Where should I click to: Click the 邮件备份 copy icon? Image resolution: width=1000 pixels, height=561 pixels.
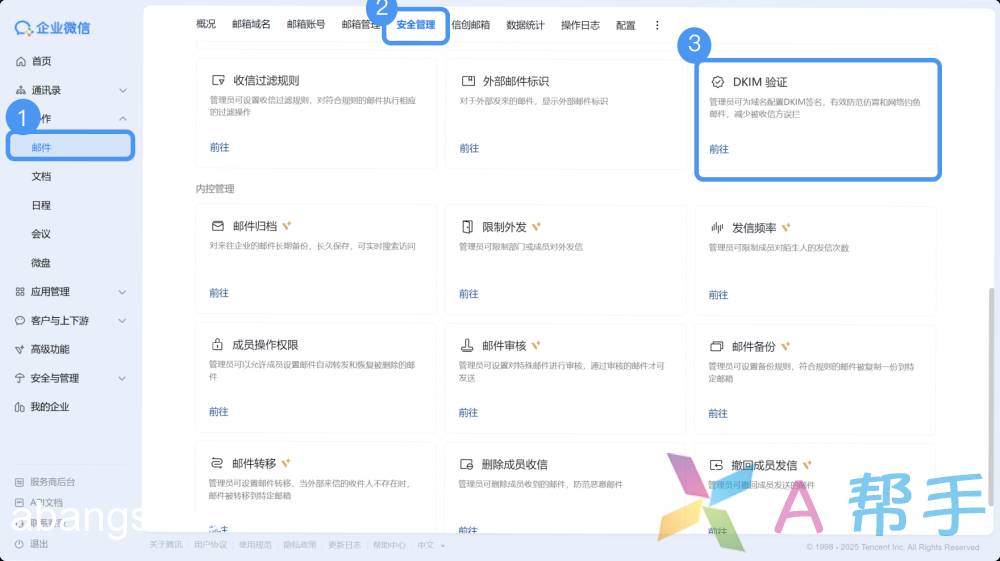pos(717,346)
